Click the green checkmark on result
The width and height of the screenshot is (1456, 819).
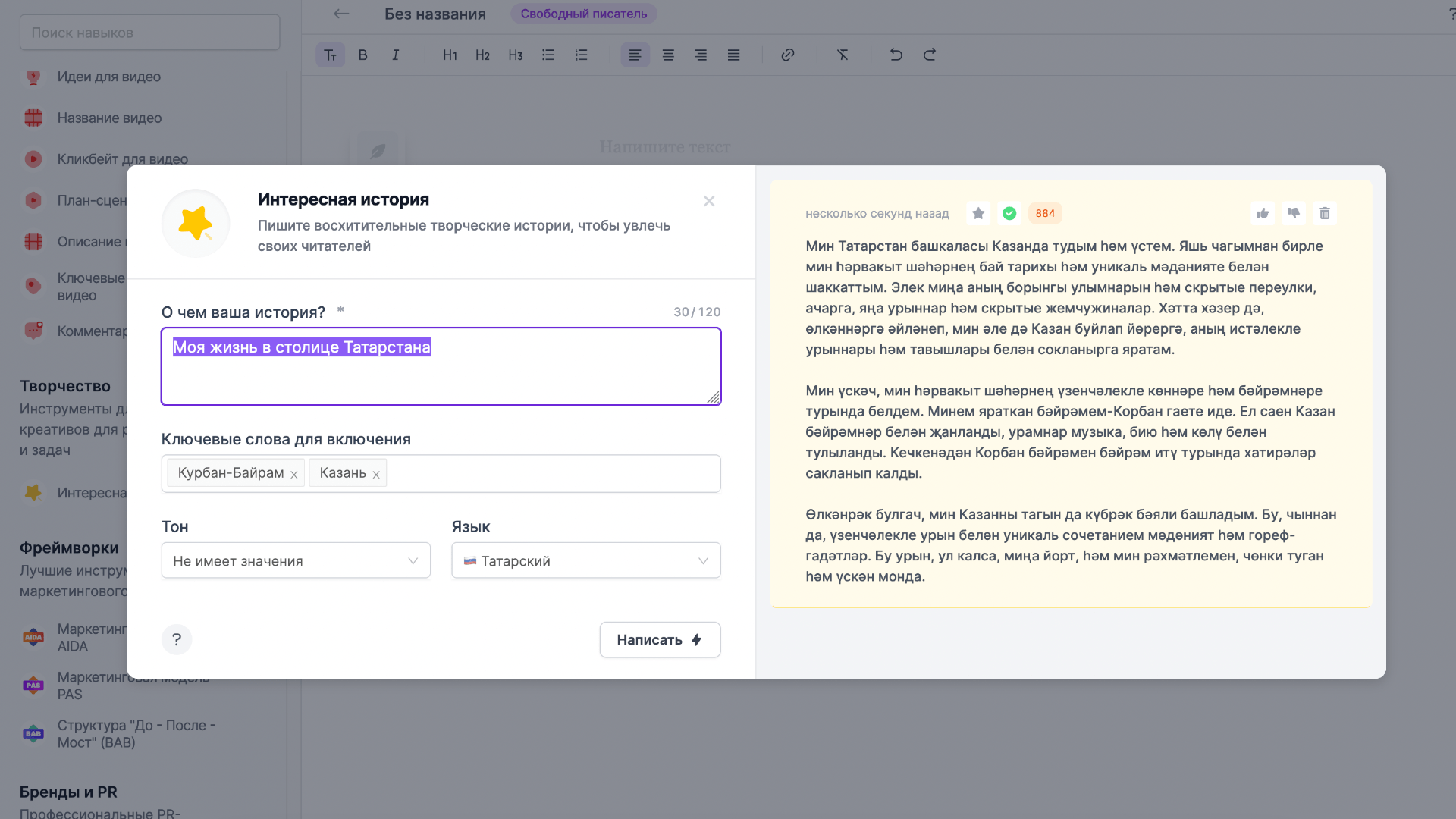click(x=1009, y=213)
